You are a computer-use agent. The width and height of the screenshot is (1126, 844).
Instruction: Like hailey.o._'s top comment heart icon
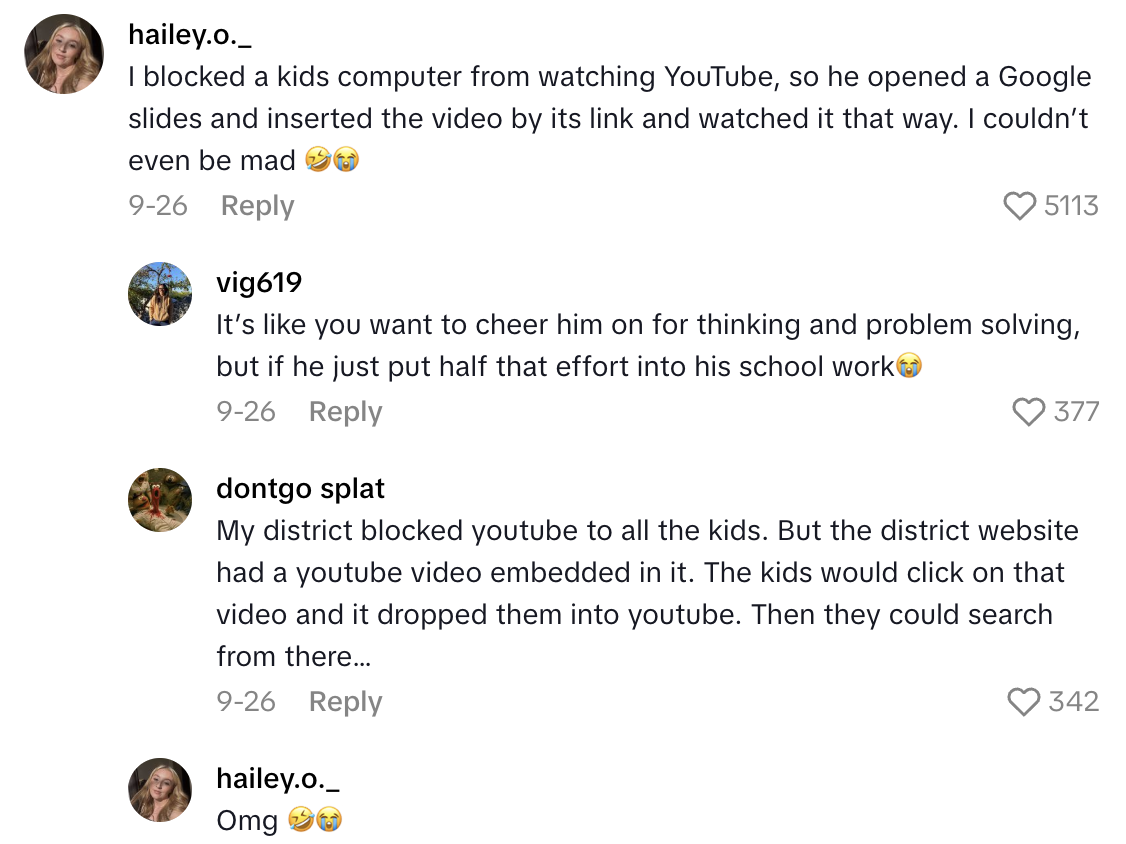(x=1021, y=207)
